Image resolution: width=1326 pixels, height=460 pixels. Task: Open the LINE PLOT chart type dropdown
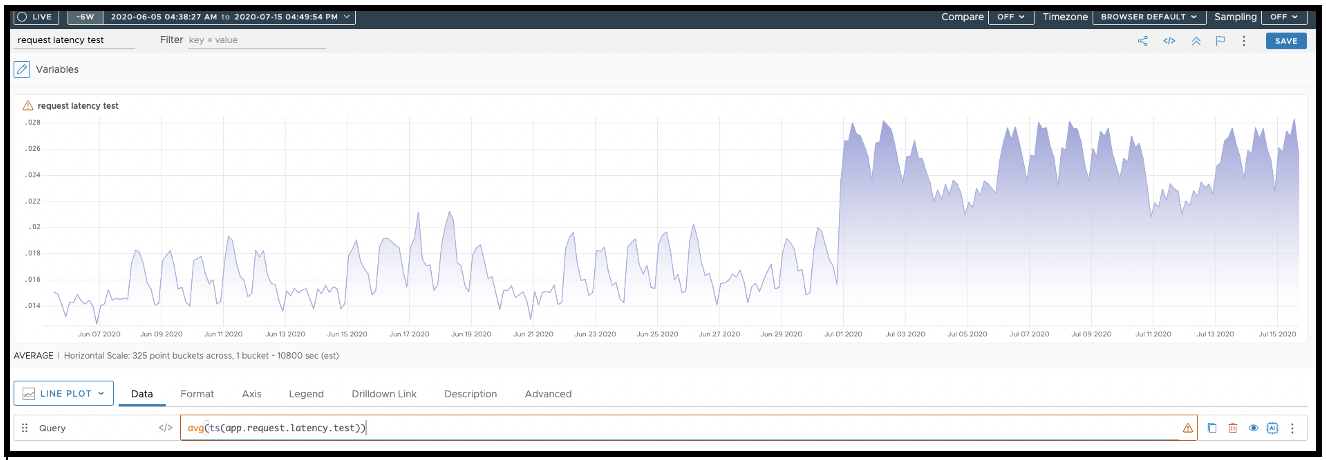(64, 394)
